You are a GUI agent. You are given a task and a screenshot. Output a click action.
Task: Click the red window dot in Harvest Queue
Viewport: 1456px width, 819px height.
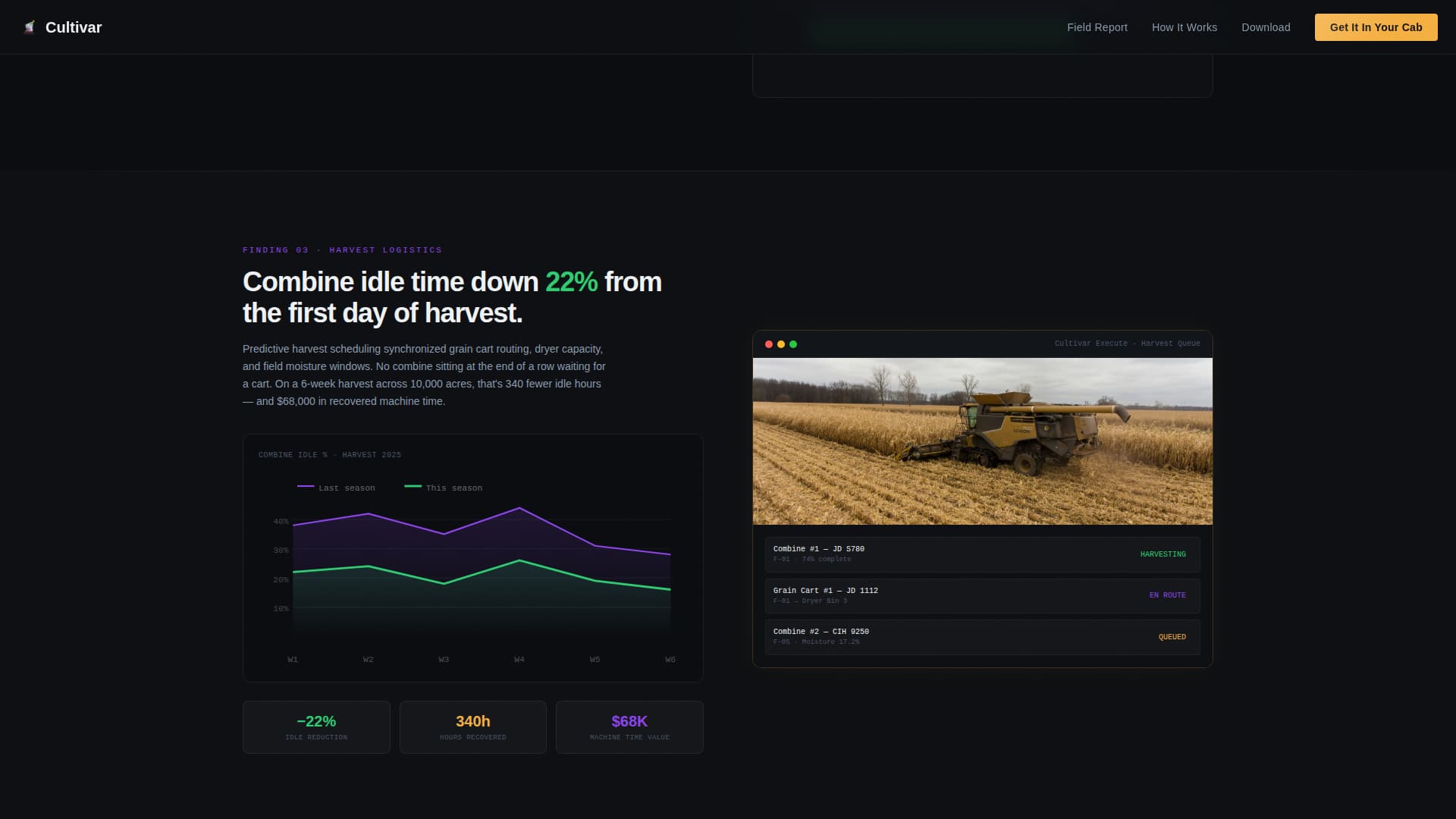click(769, 344)
